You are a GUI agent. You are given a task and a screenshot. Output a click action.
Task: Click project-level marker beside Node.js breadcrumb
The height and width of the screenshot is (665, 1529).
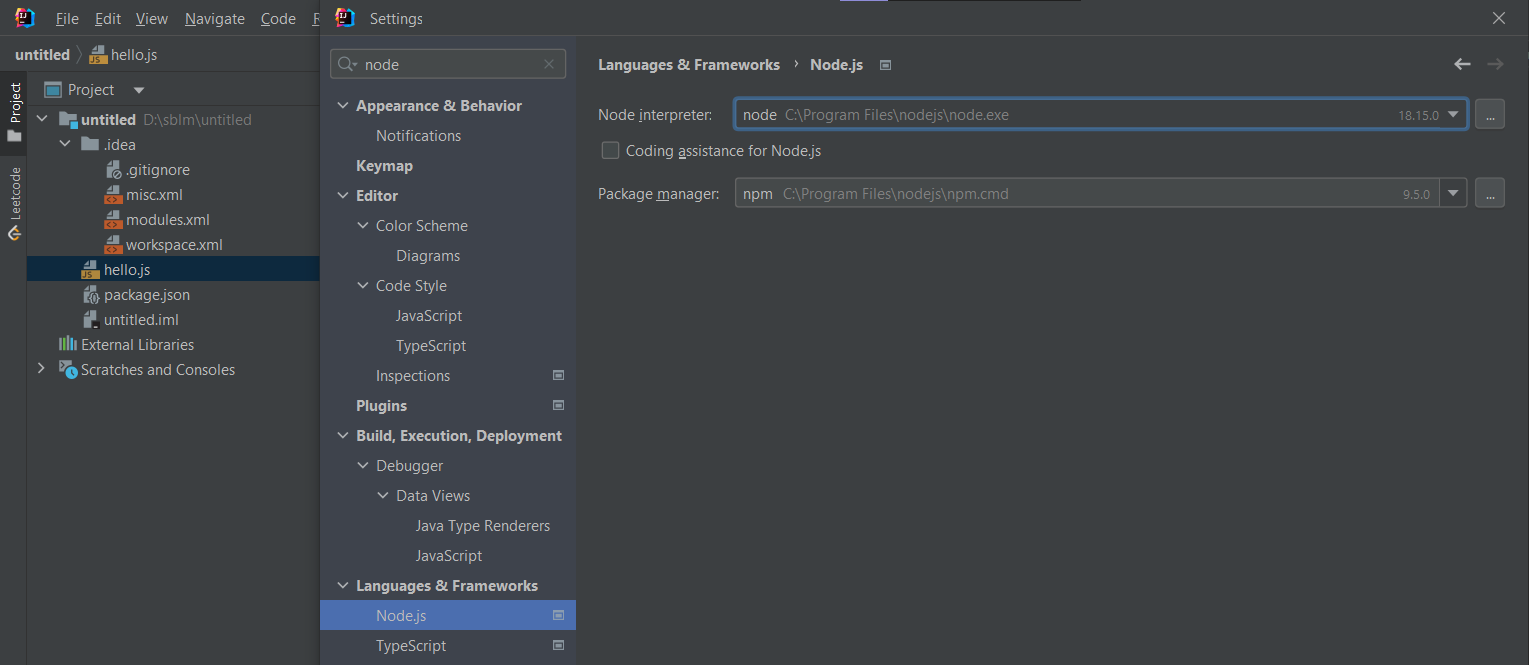point(885,65)
